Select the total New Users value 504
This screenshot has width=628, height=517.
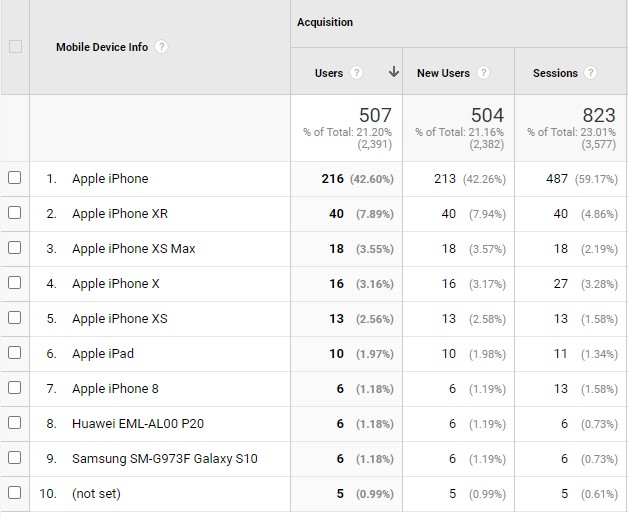click(487, 115)
